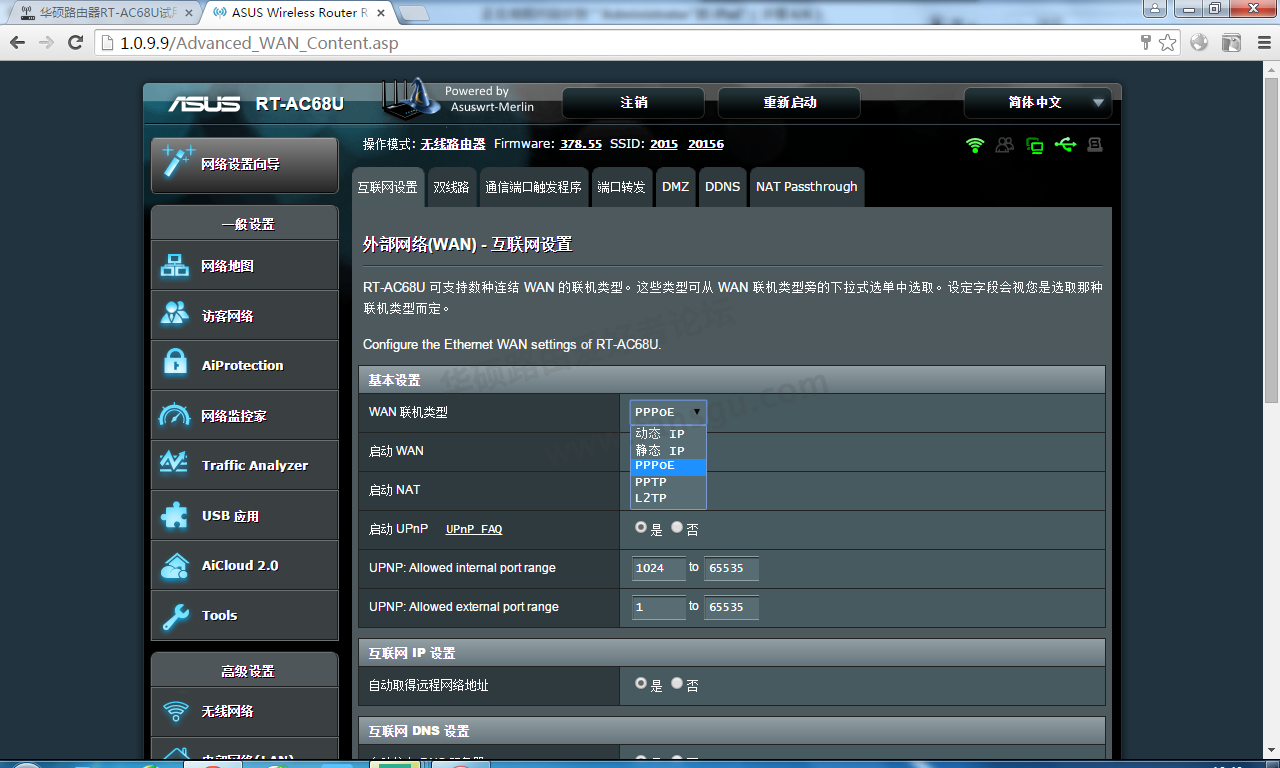Click the 重新启动 reboot button
The width and height of the screenshot is (1280, 768).
pyautogui.click(x=789, y=102)
